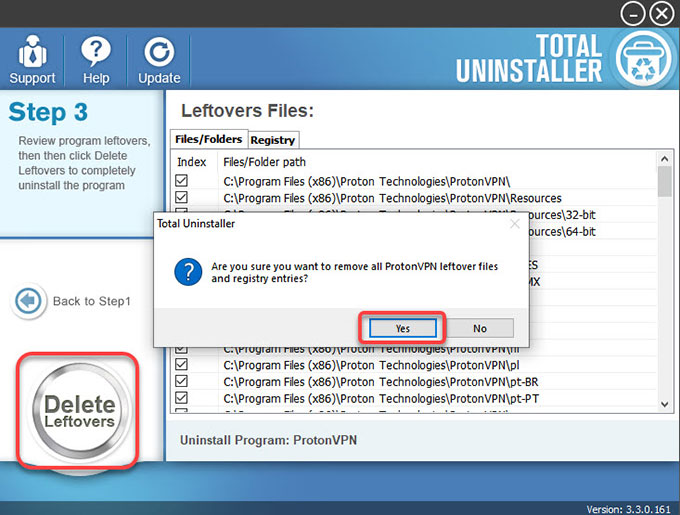Click the question mark icon in dialog
This screenshot has width=680, height=515.
coord(188,272)
